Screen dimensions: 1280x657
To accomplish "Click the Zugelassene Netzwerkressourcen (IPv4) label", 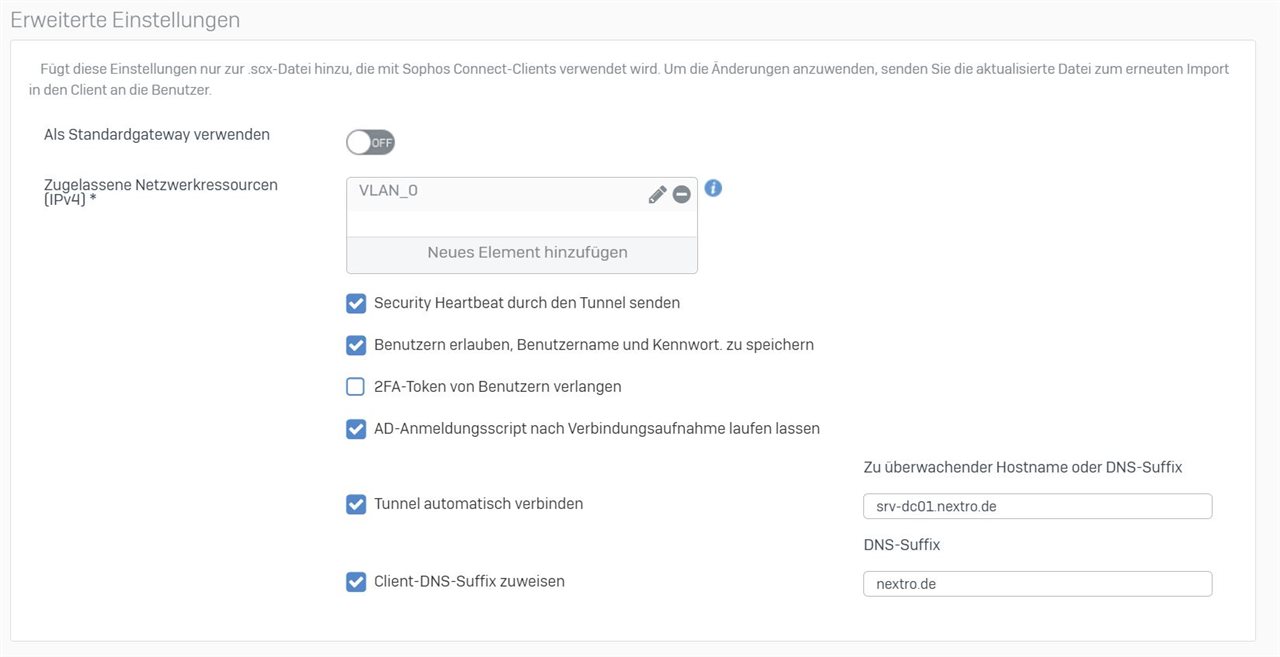I will pyautogui.click(x=160, y=192).
